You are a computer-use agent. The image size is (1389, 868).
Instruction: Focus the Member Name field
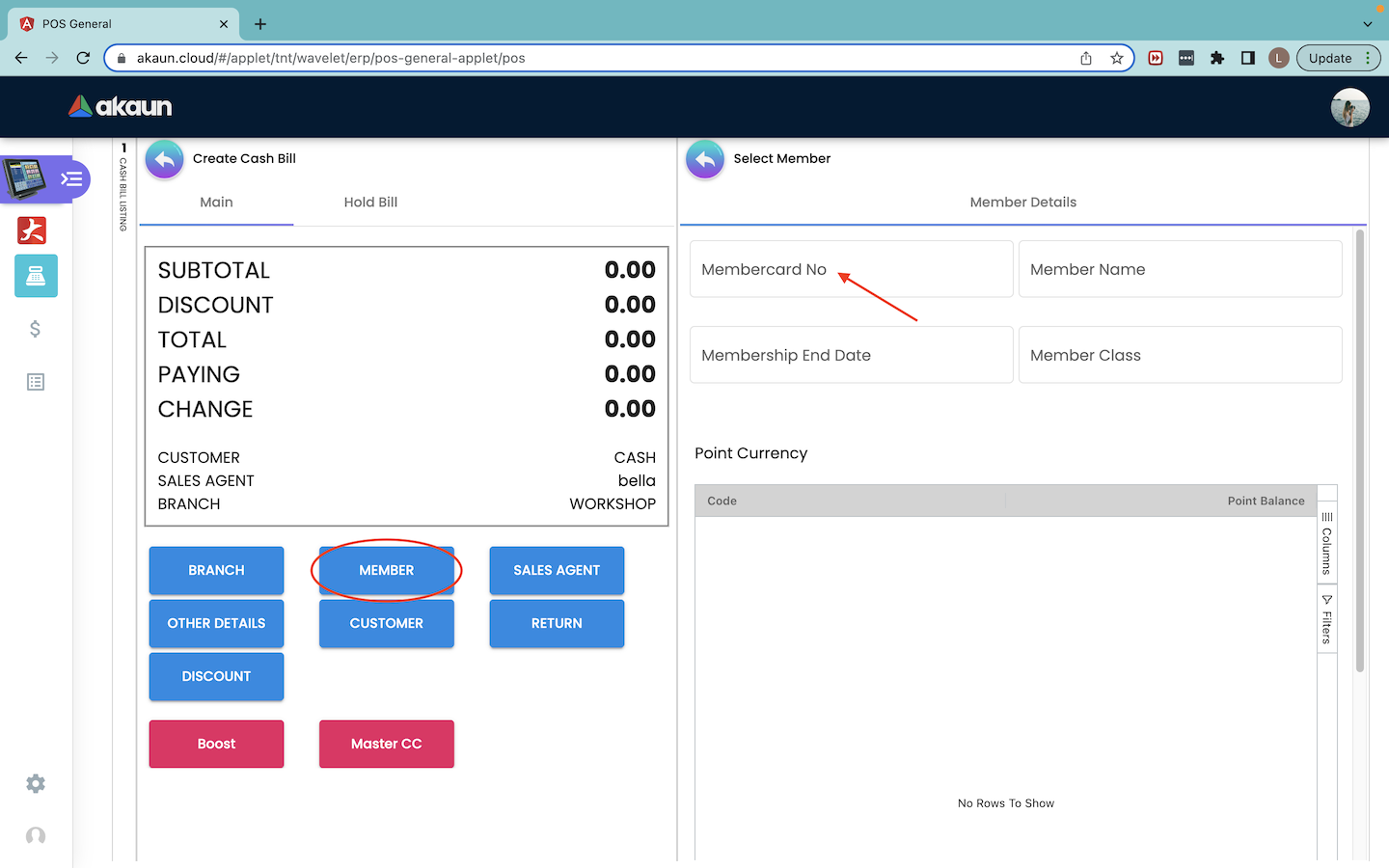pyautogui.click(x=1181, y=269)
